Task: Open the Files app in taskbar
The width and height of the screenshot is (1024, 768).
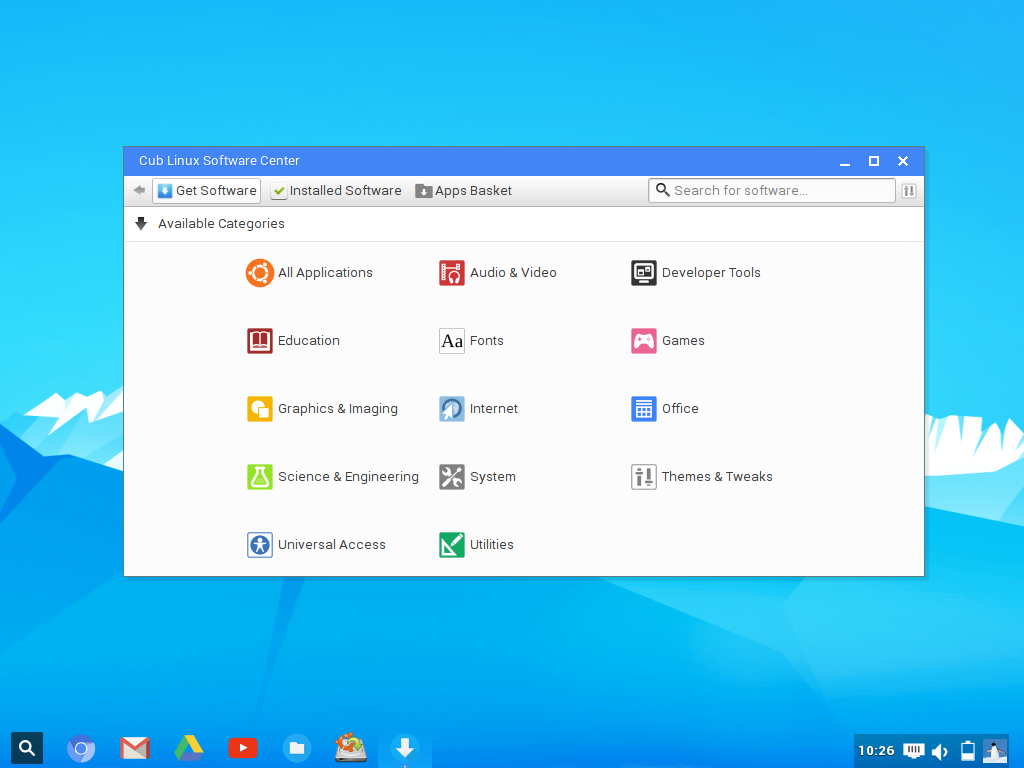Action: (x=296, y=748)
